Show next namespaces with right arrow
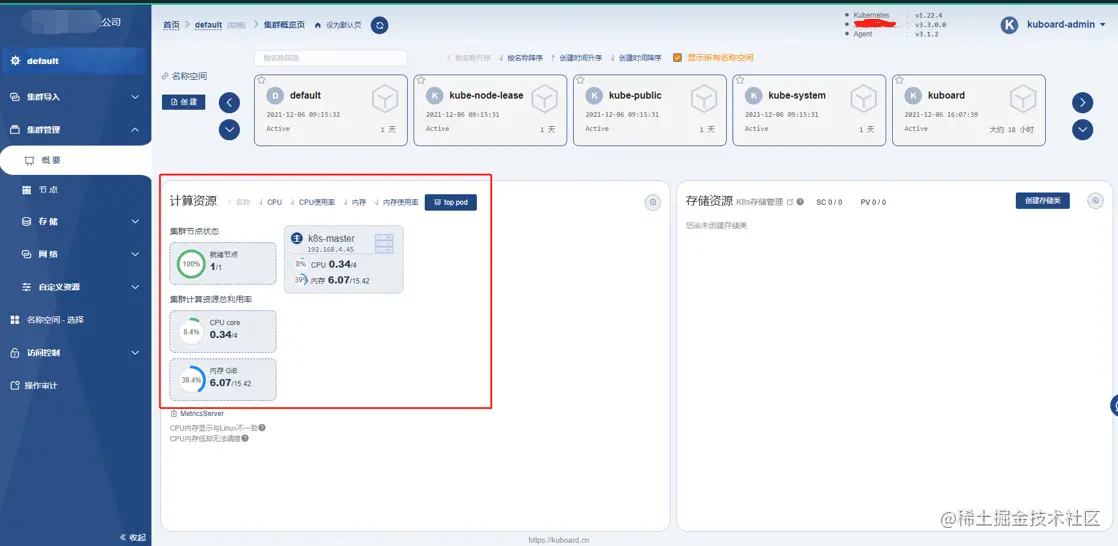1118x546 pixels. pos(1082,103)
